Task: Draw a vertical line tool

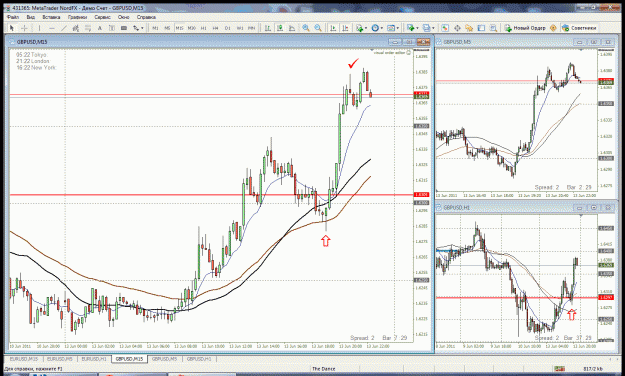Action: tap(39, 28)
